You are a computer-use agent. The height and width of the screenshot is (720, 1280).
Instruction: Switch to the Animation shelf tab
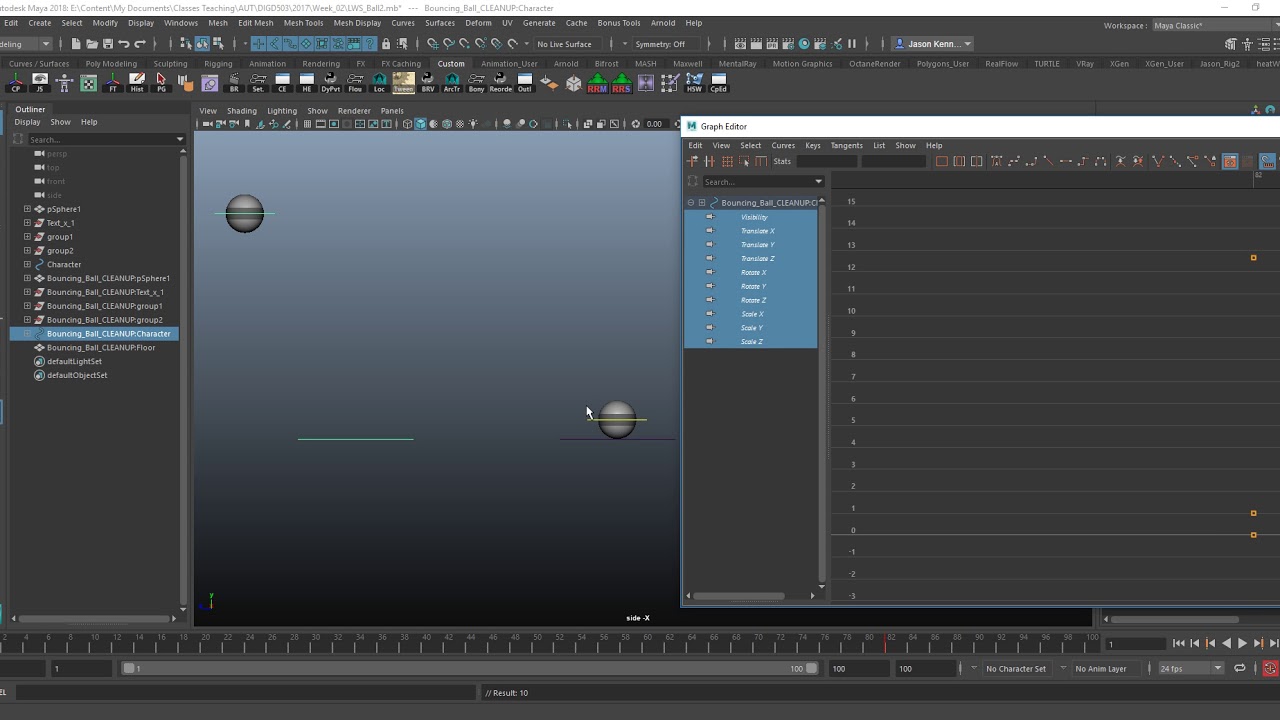pyautogui.click(x=267, y=63)
